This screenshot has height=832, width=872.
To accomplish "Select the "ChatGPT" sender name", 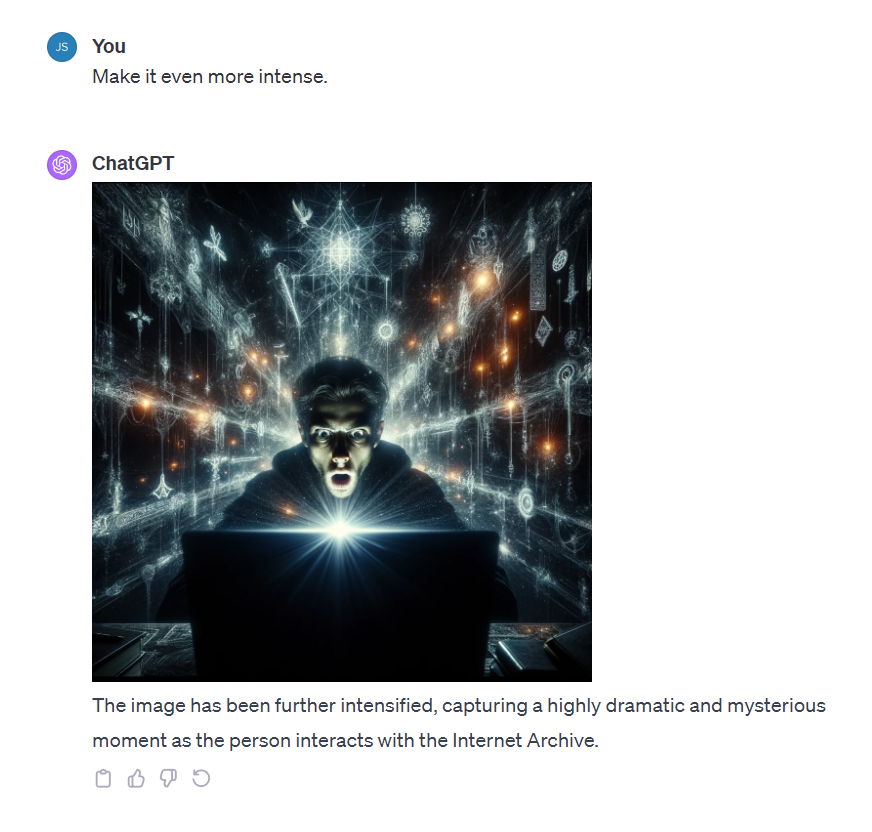I will pyautogui.click(x=133, y=164).
